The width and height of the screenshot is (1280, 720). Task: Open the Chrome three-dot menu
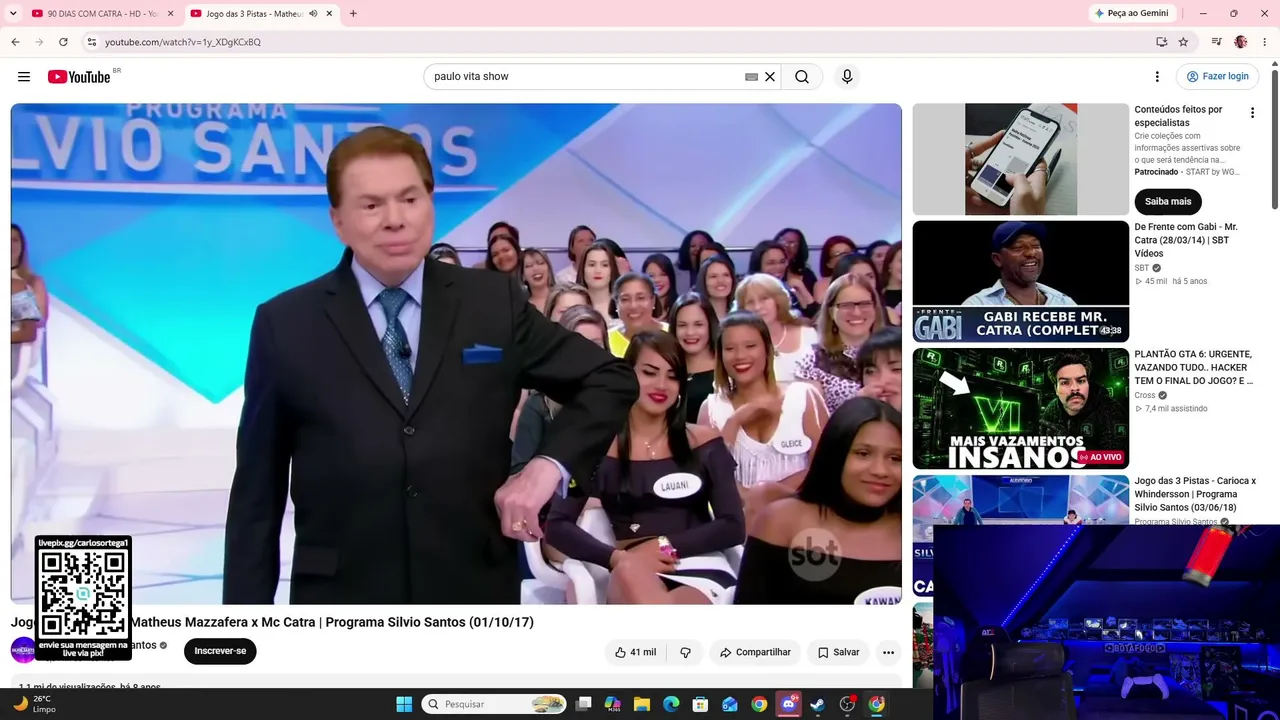coord(1264,42)
